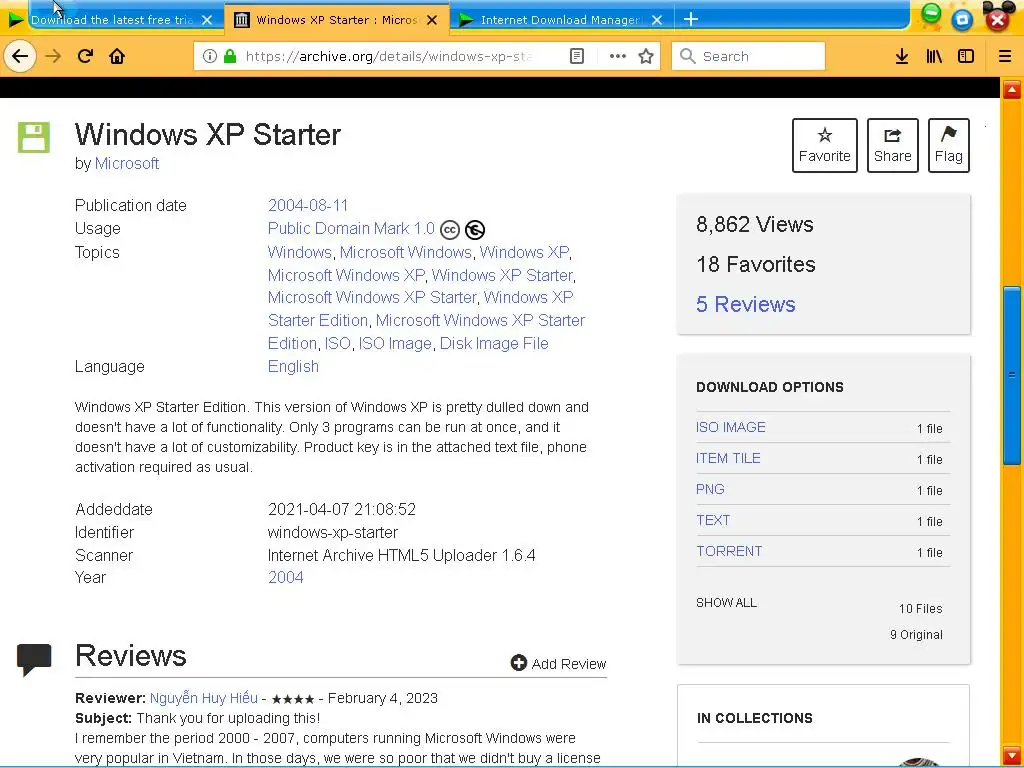Close the Internet Download Manager tab
This screenshot has height=768, width=1024.
tap(657, 20)
